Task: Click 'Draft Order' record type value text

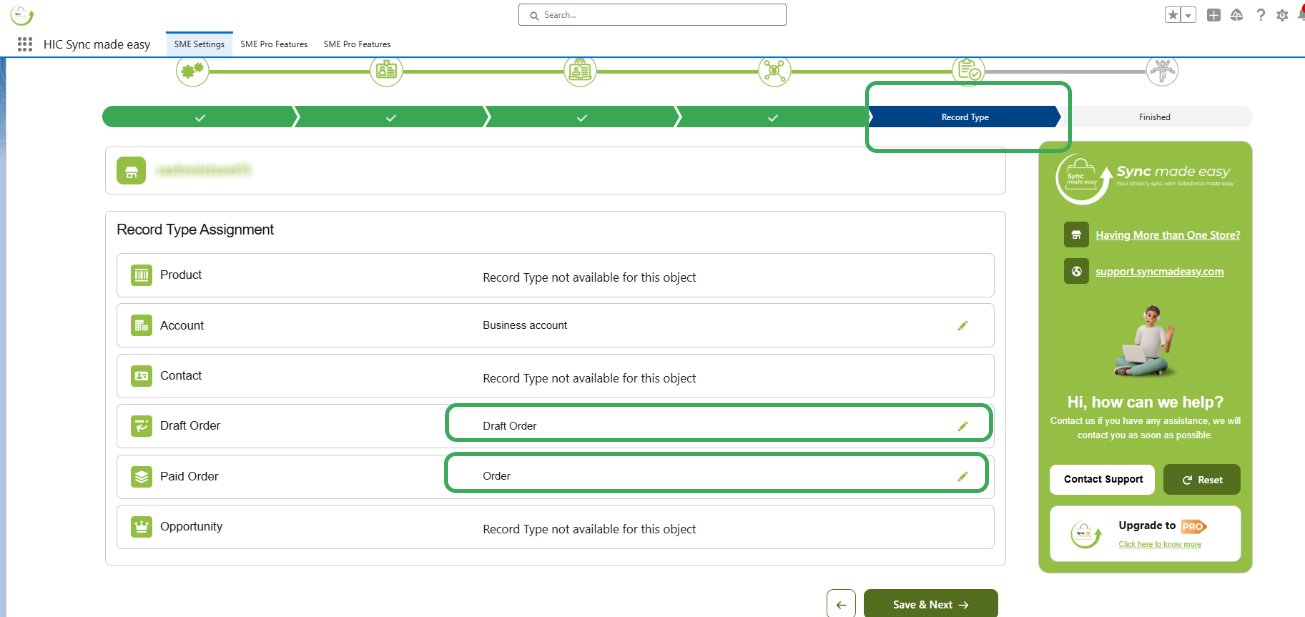Action: coord(510,426)
